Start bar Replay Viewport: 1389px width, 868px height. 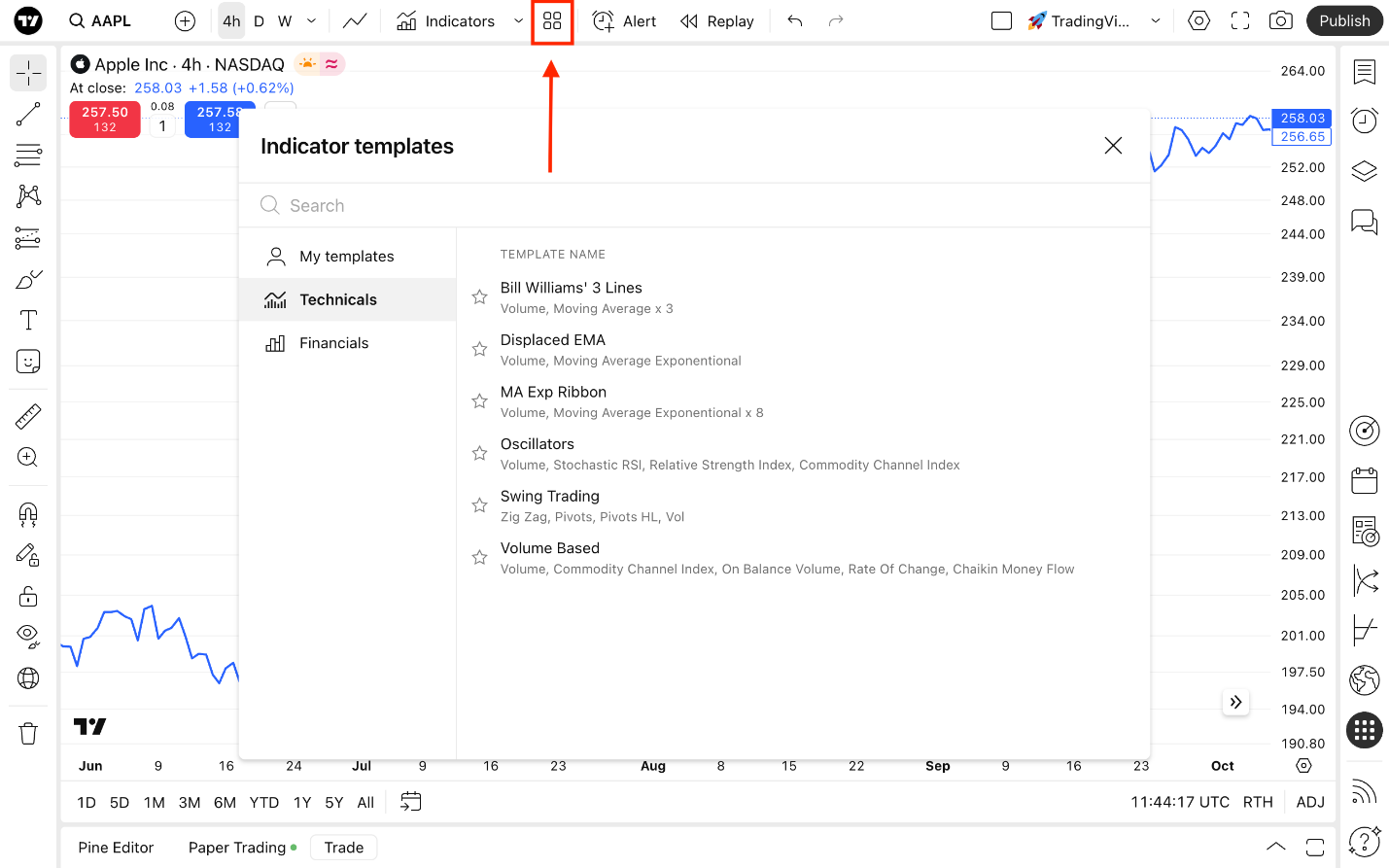pos(717,20)
